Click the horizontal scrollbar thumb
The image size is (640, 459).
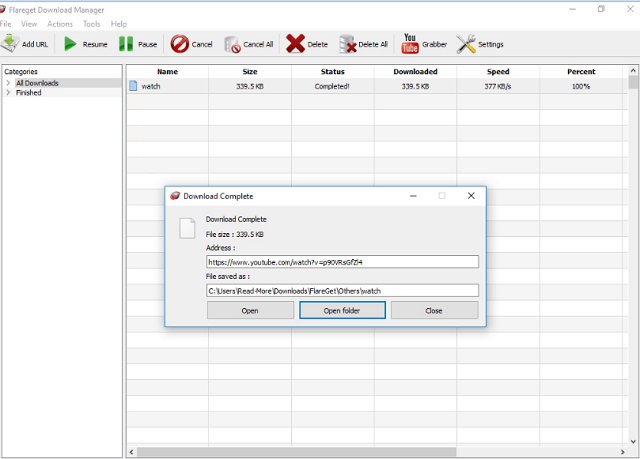(296, 452)
